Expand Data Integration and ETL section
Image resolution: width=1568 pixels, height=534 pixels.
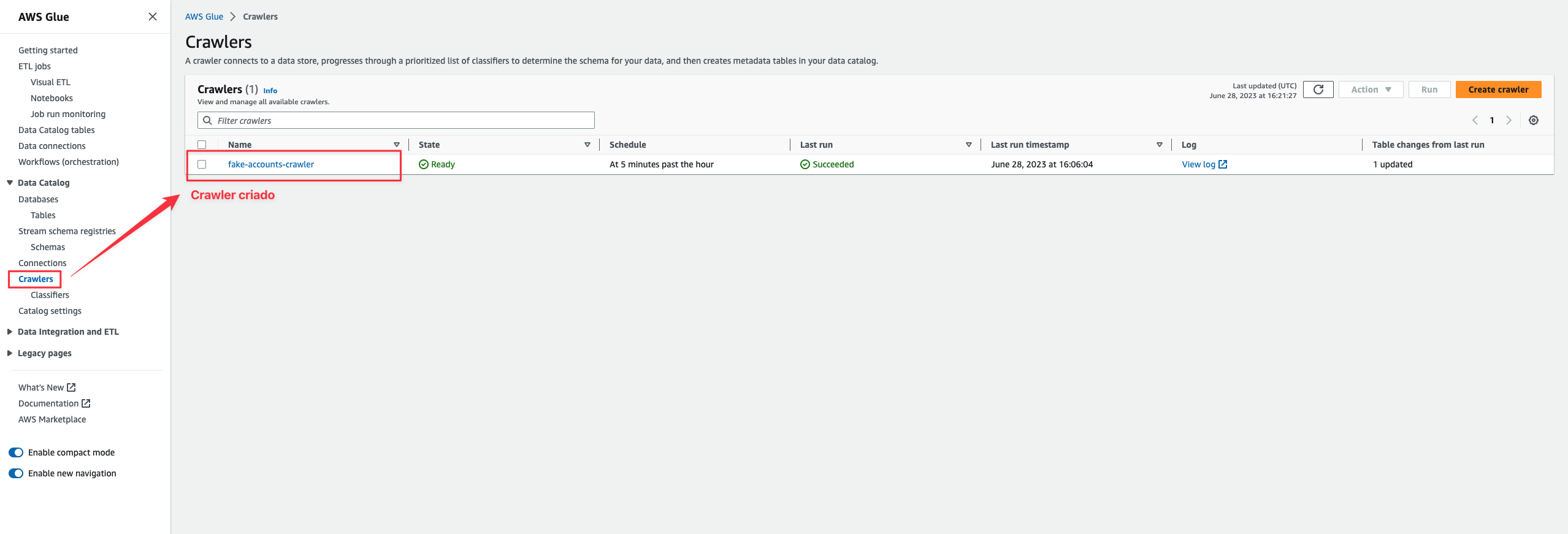click(x=10, y=332)
